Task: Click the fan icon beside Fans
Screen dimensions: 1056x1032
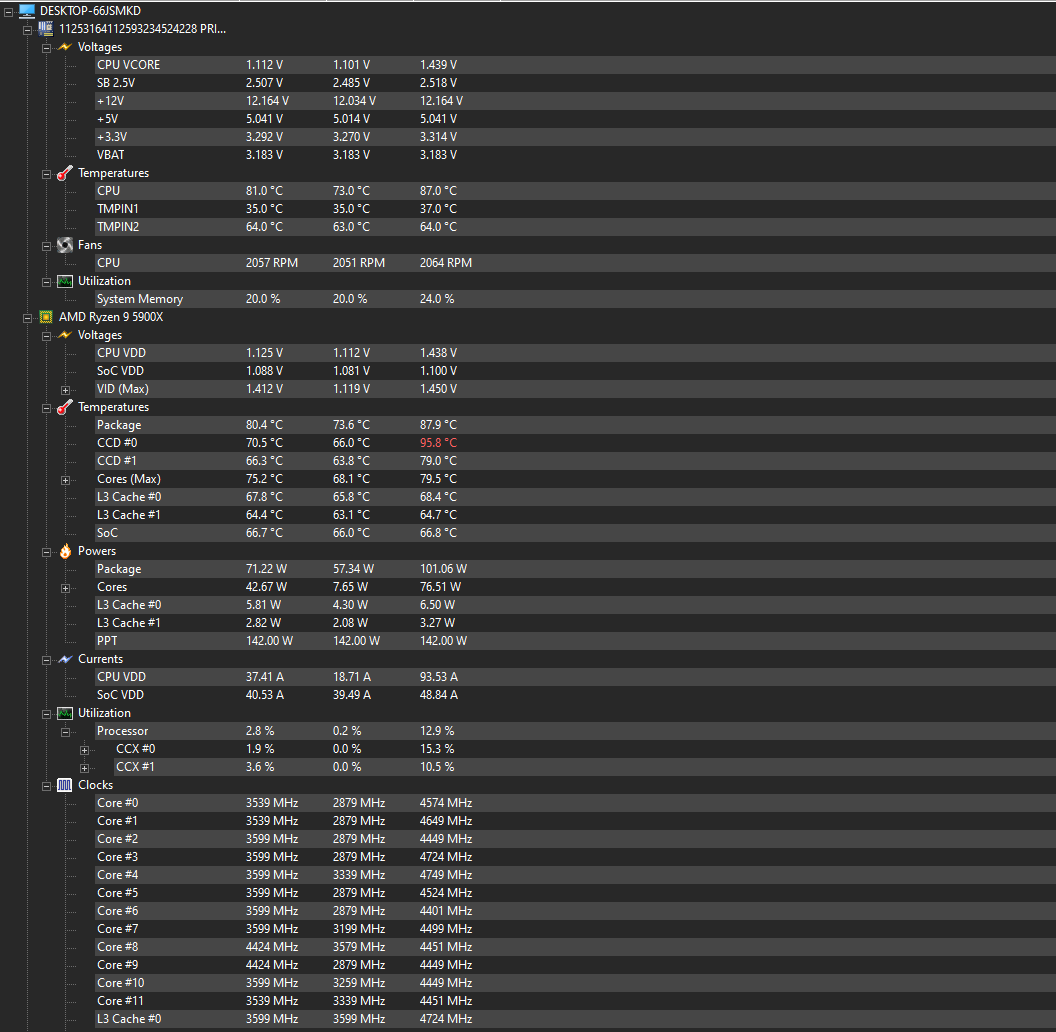Action: pyautogui.click(x=65, y=245)
